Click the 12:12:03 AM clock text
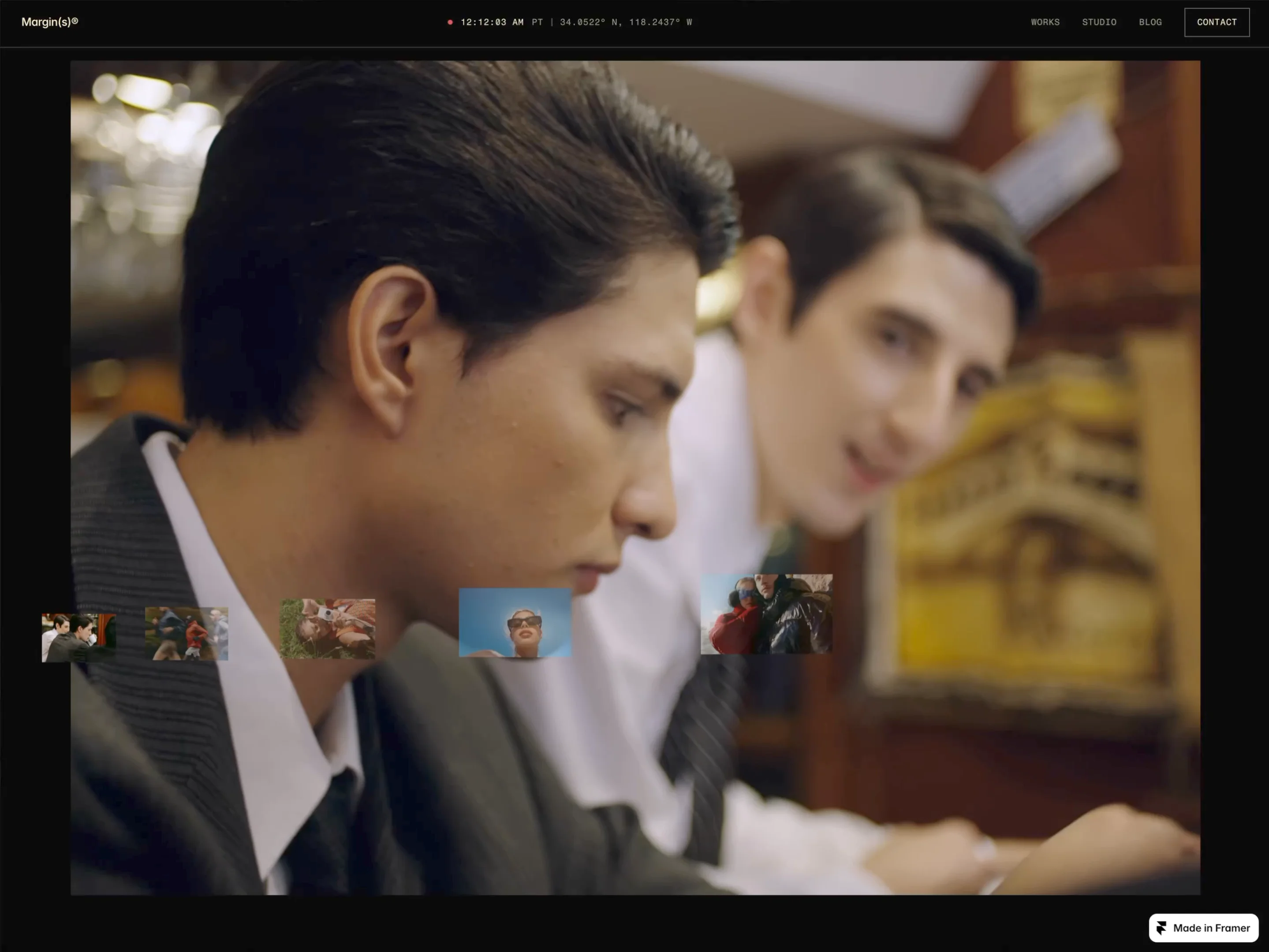1269x952 pixels. [492, 22]
